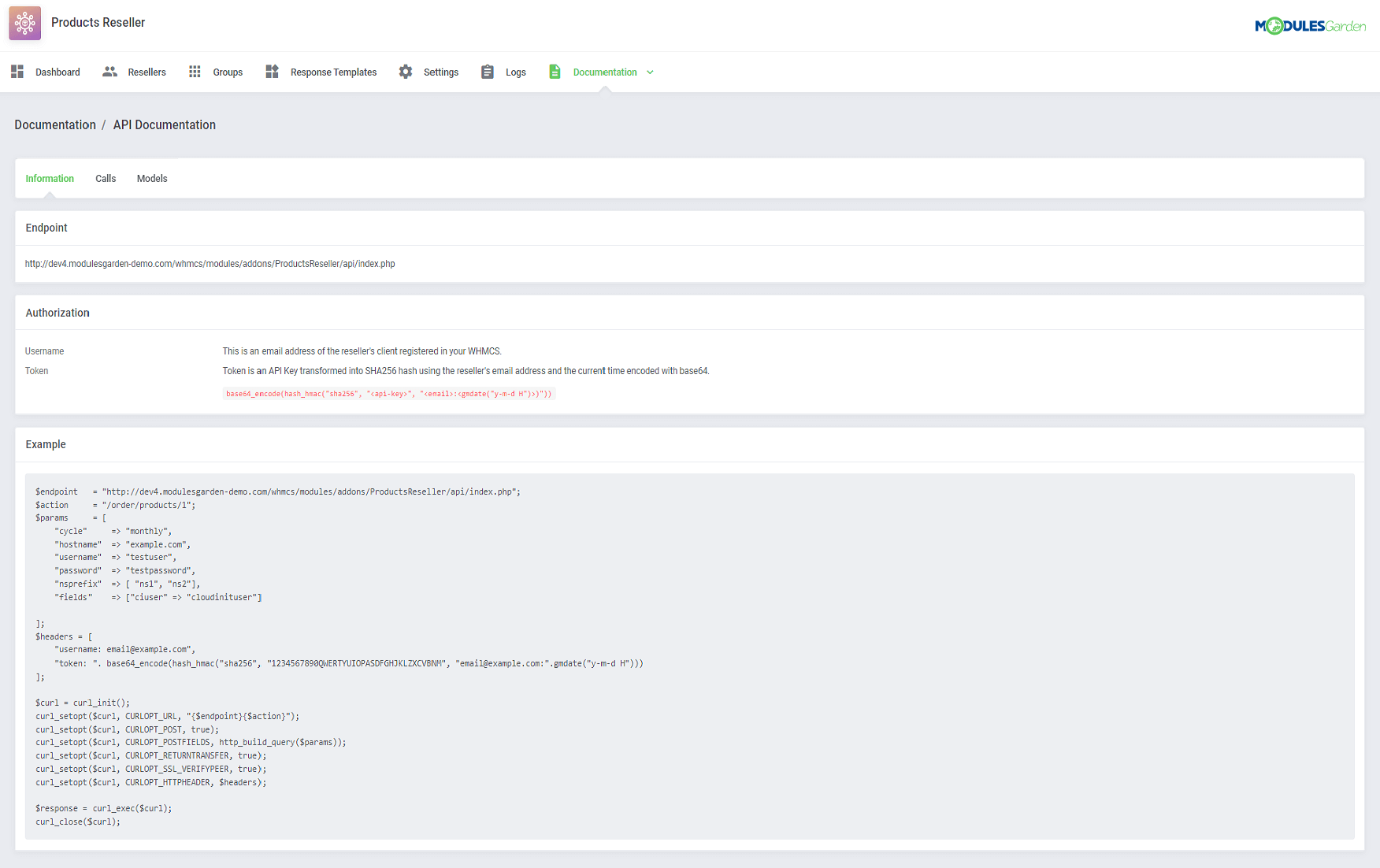Select the Resellers people icon

pyautogui.click(x=110, y=72)
